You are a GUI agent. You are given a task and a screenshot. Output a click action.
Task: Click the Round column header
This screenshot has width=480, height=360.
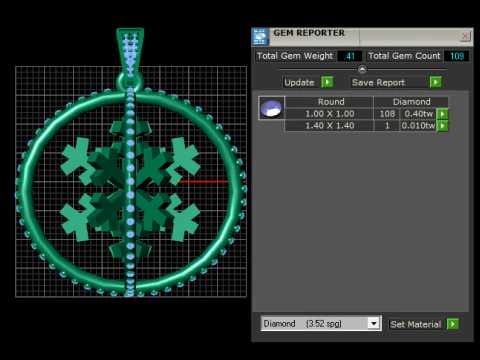(330, 102)
